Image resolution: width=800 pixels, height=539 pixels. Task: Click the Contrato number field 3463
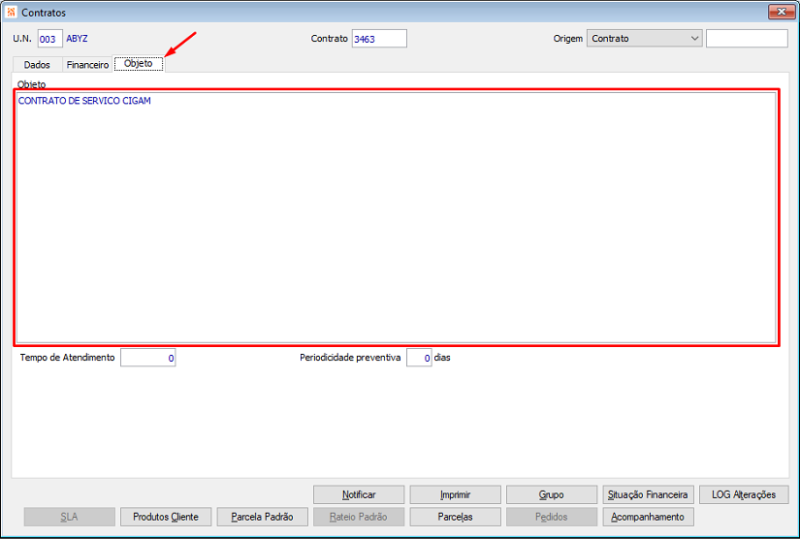point(379,39)
